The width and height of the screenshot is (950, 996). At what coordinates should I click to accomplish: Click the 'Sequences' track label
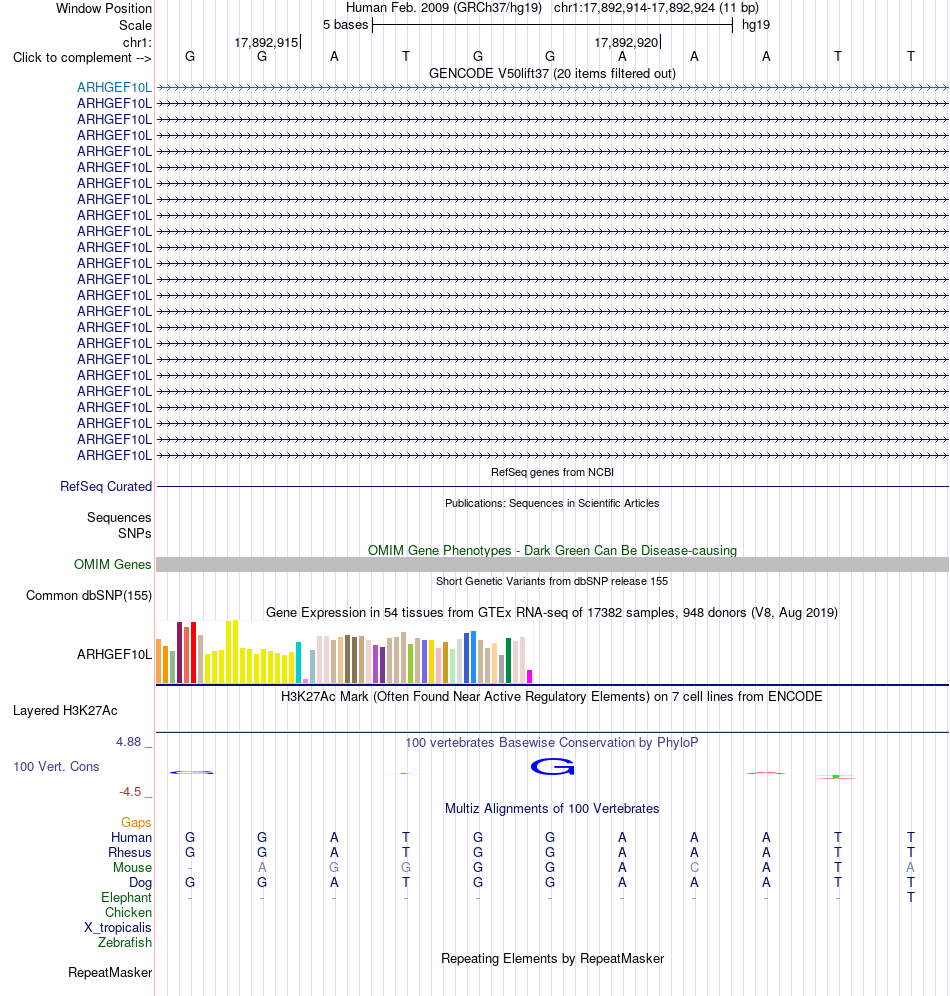point(119,518)
